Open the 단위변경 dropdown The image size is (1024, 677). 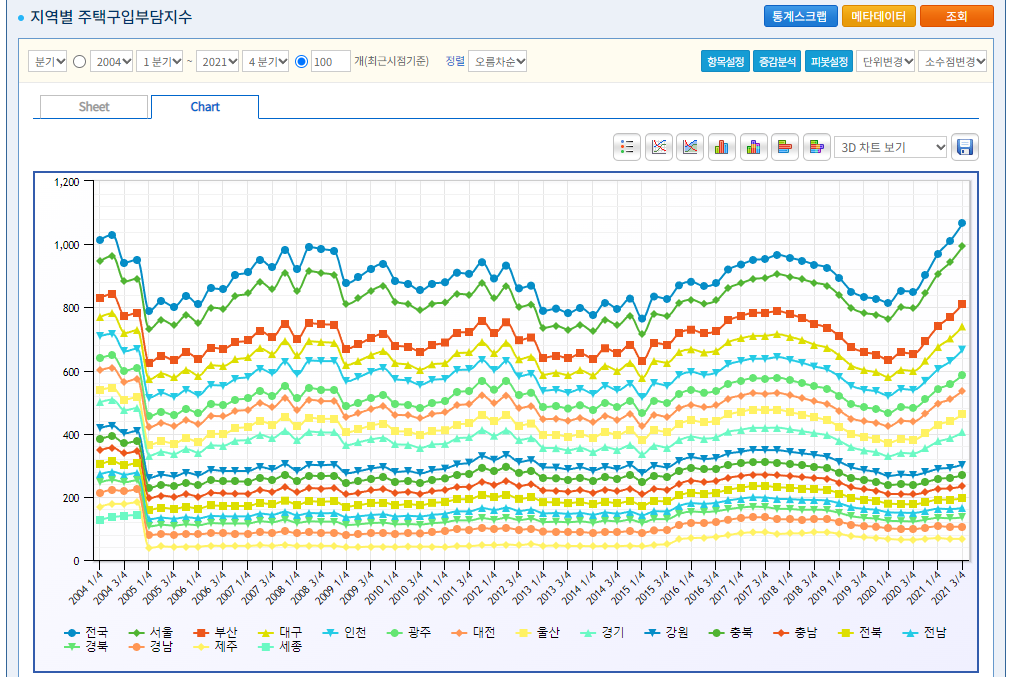(886, 61)
